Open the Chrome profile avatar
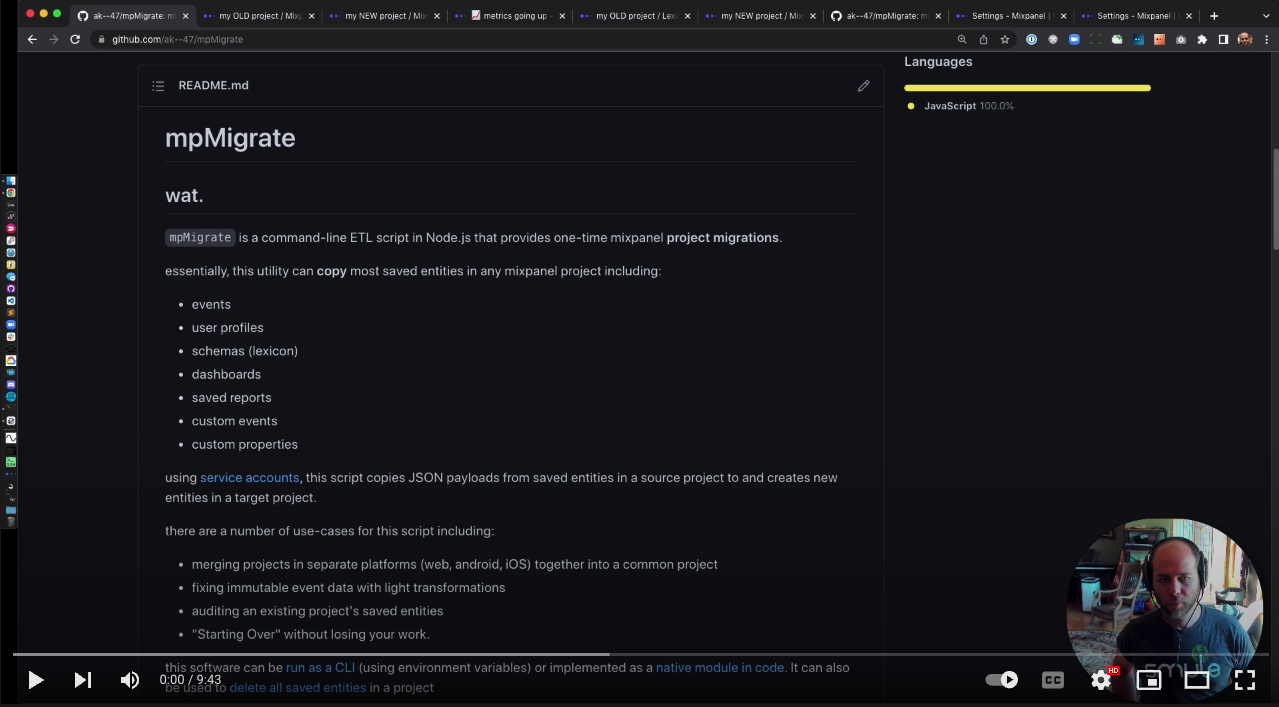Viewport: 1279px width, 707px height. (1245, 39)
